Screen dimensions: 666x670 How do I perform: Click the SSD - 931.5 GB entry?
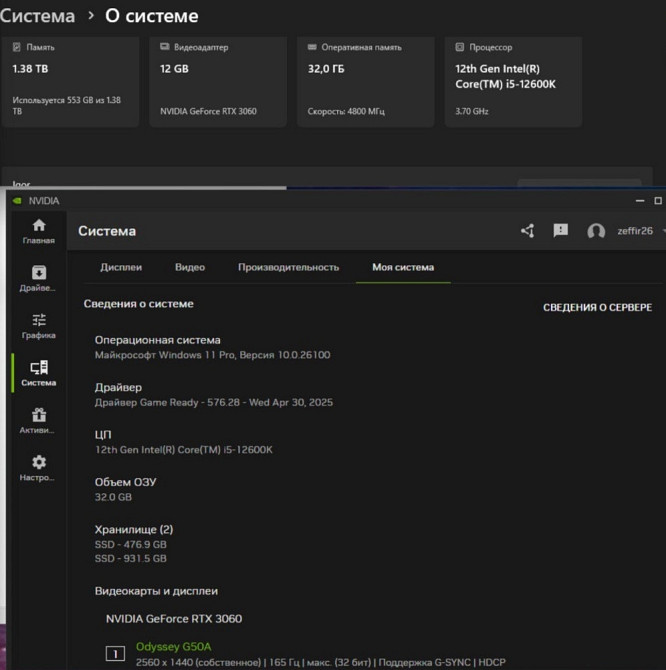tap(131, 558)
